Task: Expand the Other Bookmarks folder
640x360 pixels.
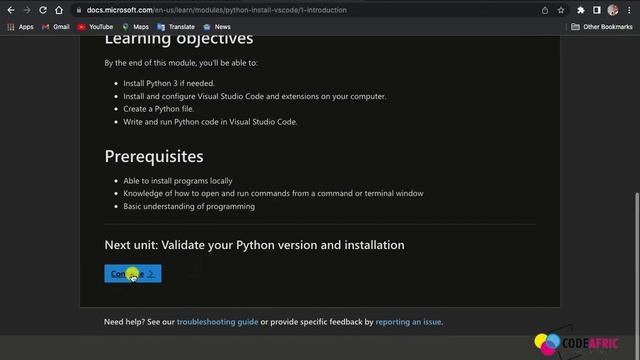Action: [x=602, y=27]
